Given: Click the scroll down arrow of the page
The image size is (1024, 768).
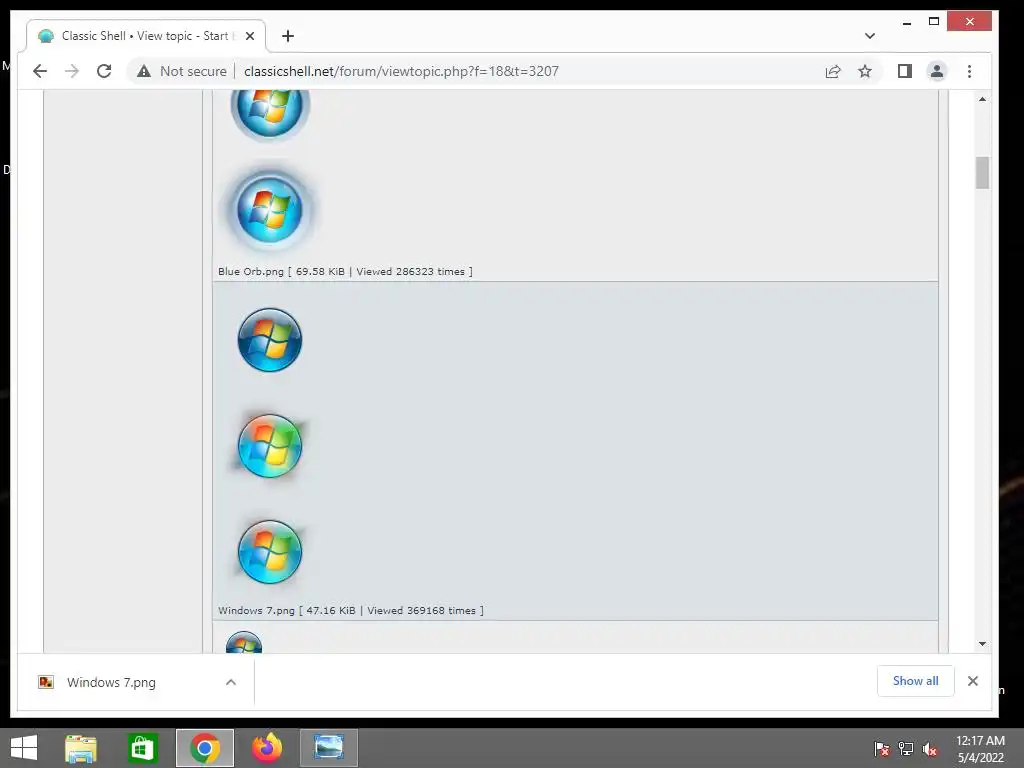Looking at the screenshot, I should point(982,644).
